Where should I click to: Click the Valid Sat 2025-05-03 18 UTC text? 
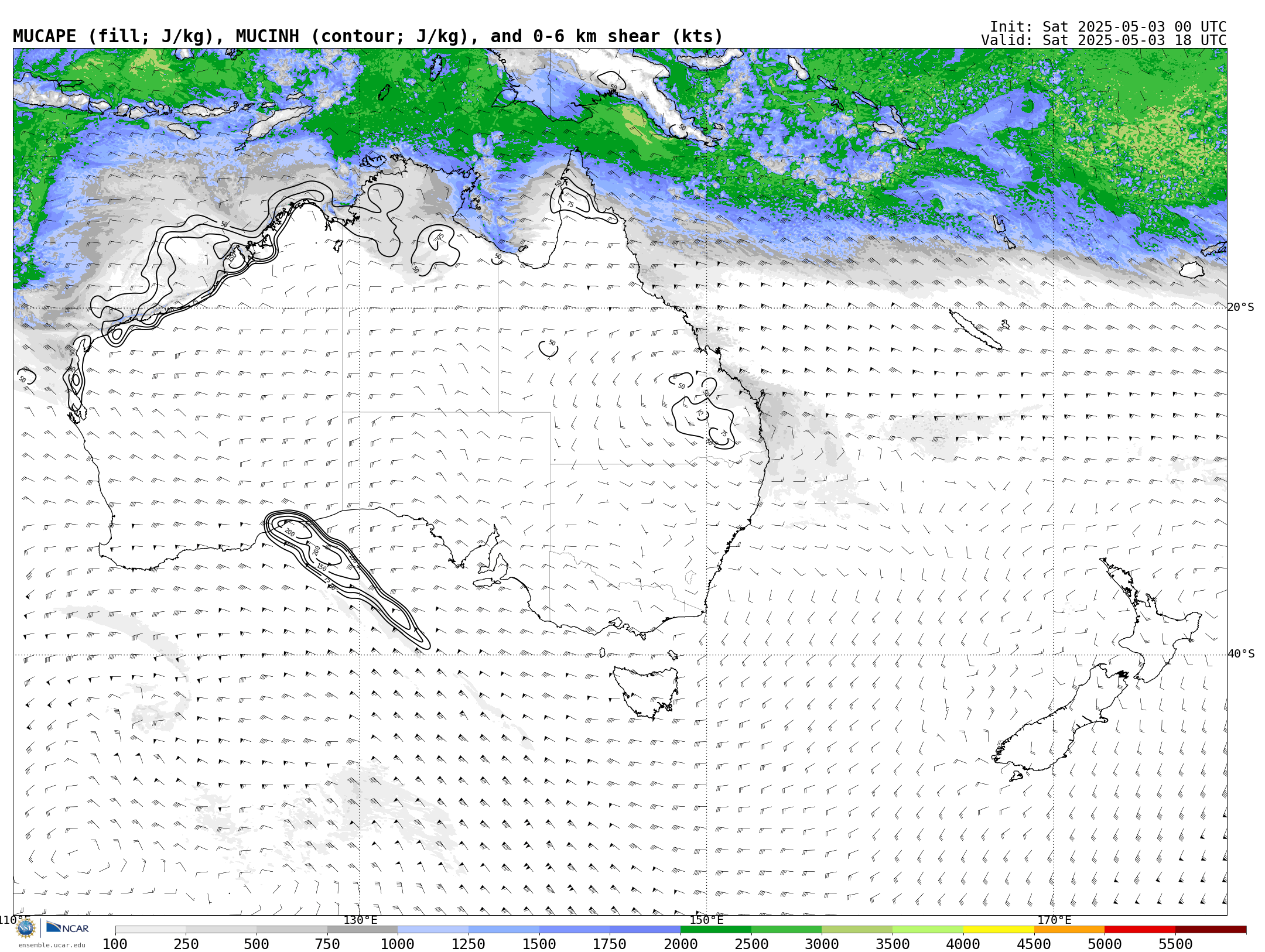[1103, 40]
